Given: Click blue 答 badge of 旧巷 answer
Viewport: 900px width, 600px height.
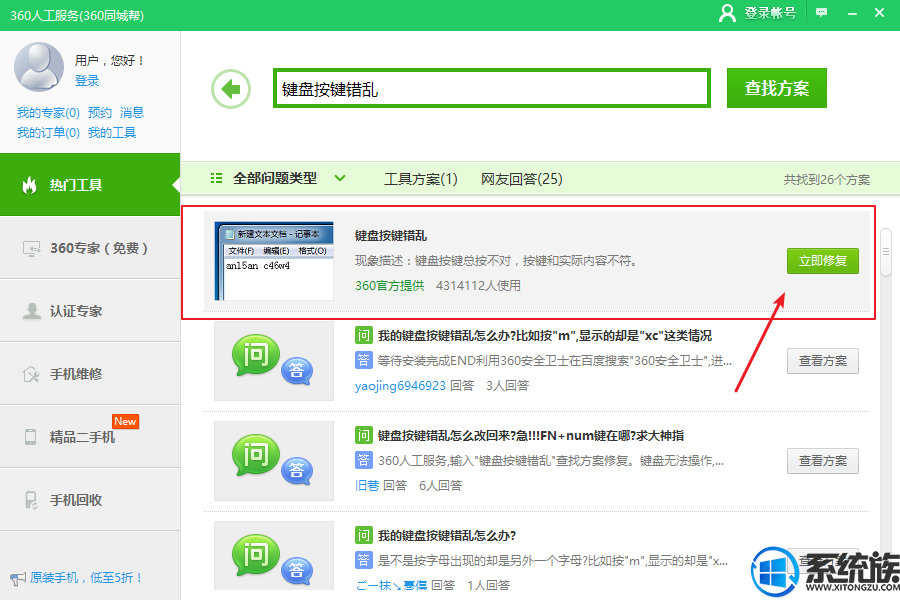Looking at the screenshot, I should pos(363,460).
